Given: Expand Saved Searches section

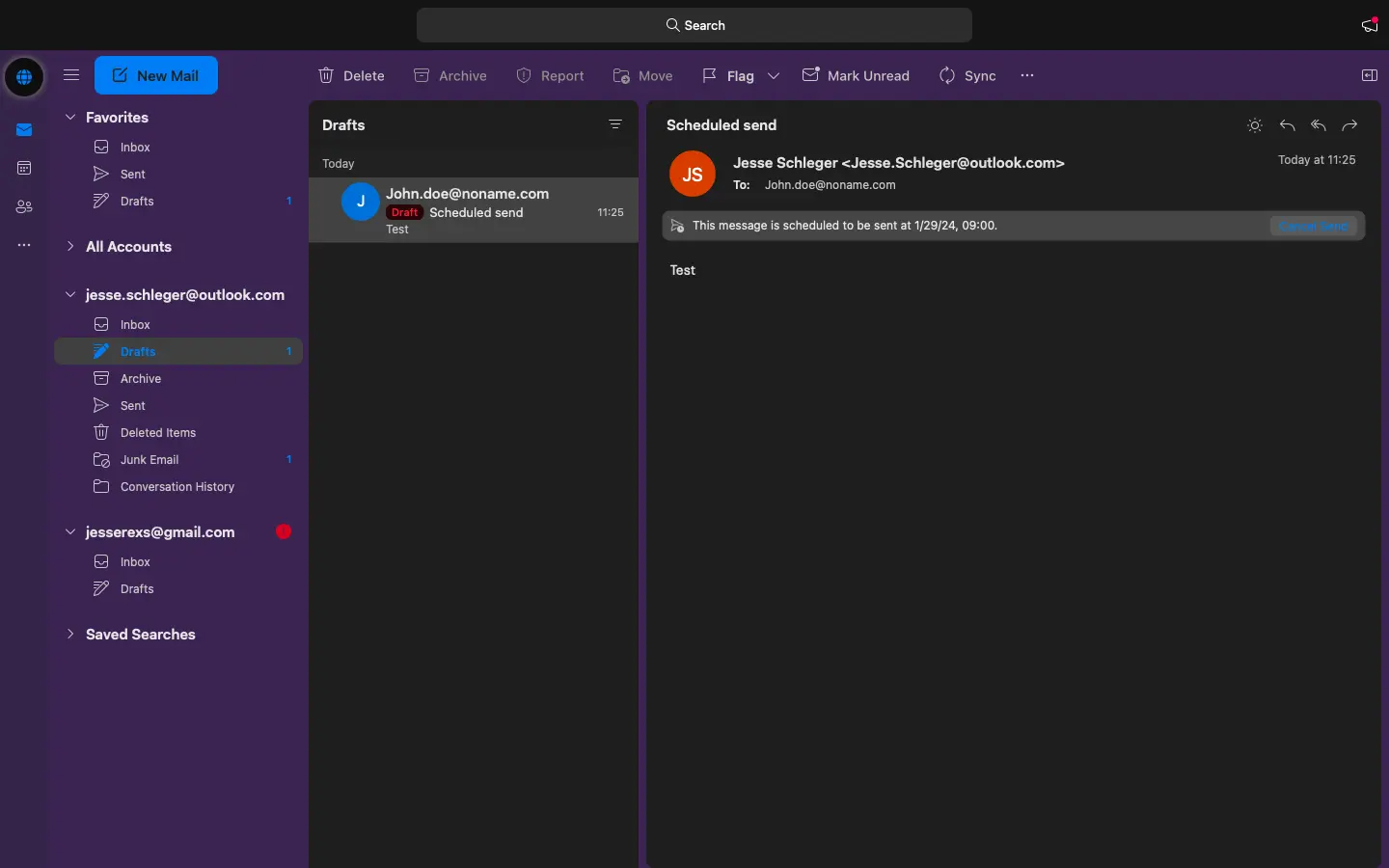Looking at the screenshot, I should [x=70, y=634].
